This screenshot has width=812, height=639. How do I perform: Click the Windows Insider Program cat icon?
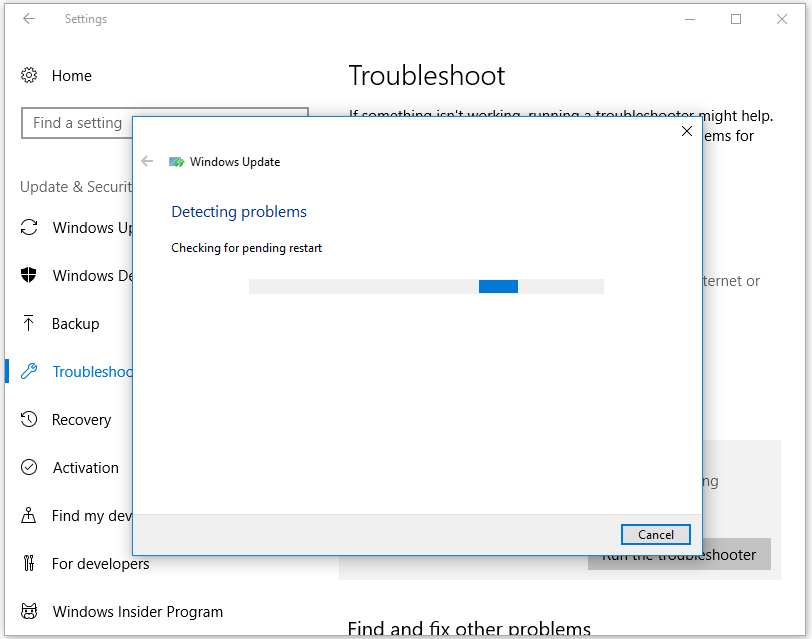(x=29, y=611)
